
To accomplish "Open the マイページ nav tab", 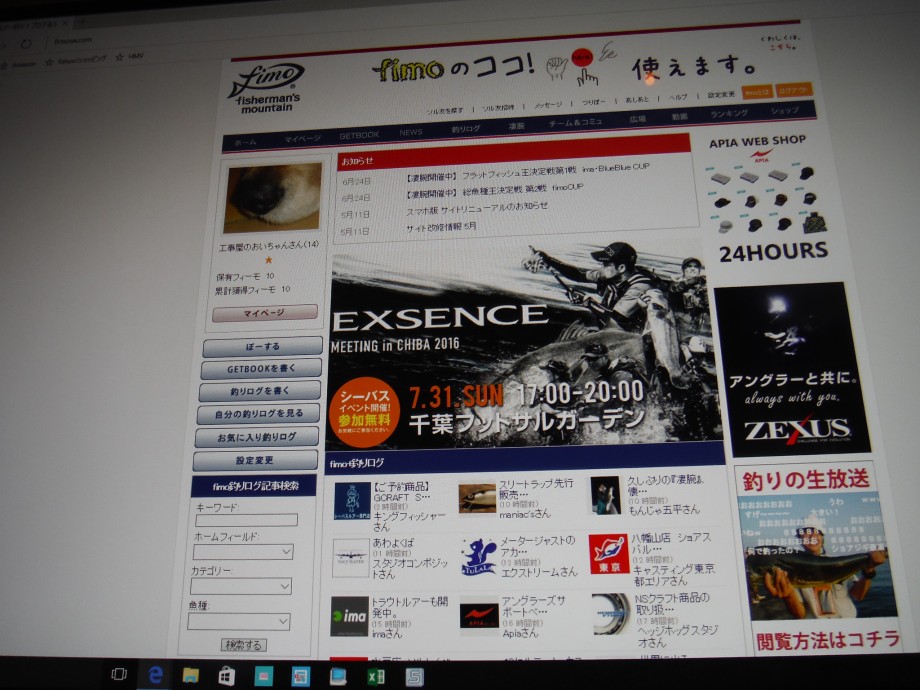I will pos(302,138).
